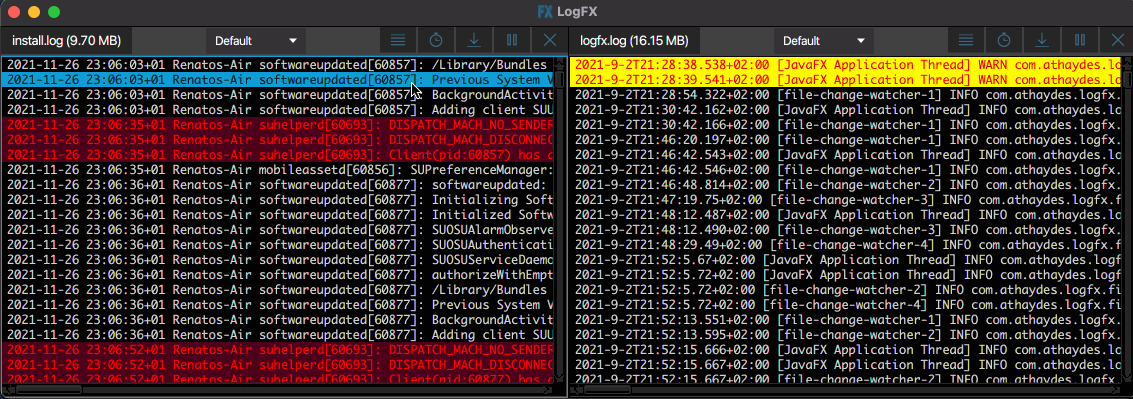Select yellow WARN line at 21:28:39.541

pos(845,80)
